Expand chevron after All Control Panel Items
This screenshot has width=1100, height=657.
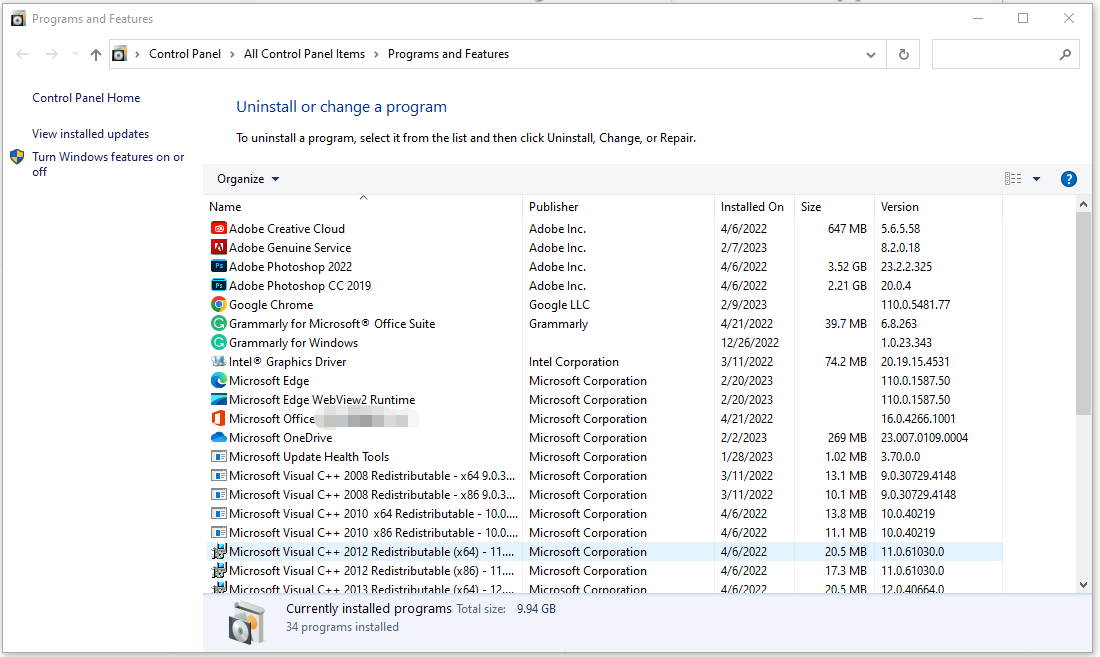(x=376, y=54)
